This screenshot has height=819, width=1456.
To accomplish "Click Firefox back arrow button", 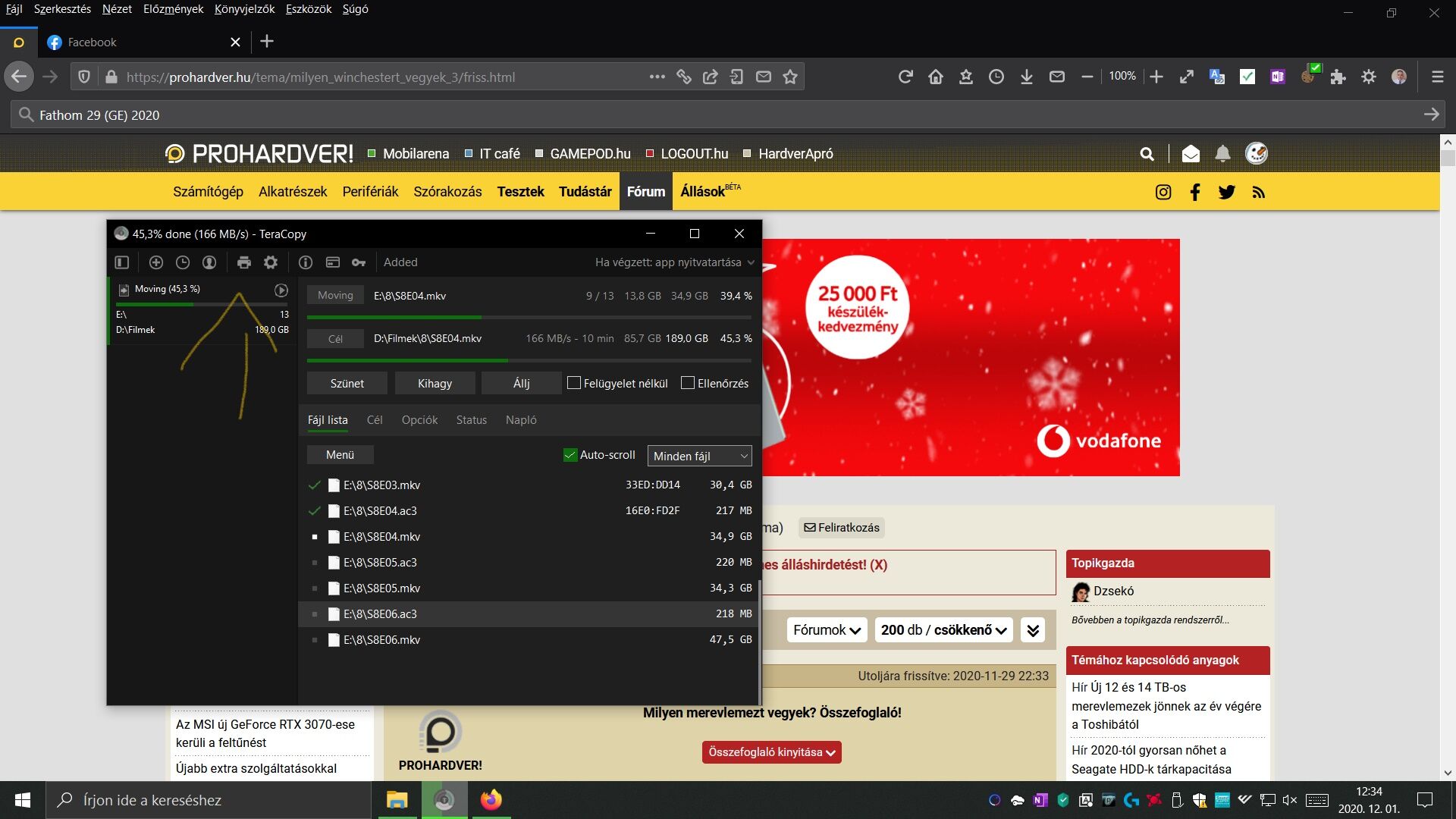I will 19,77.
